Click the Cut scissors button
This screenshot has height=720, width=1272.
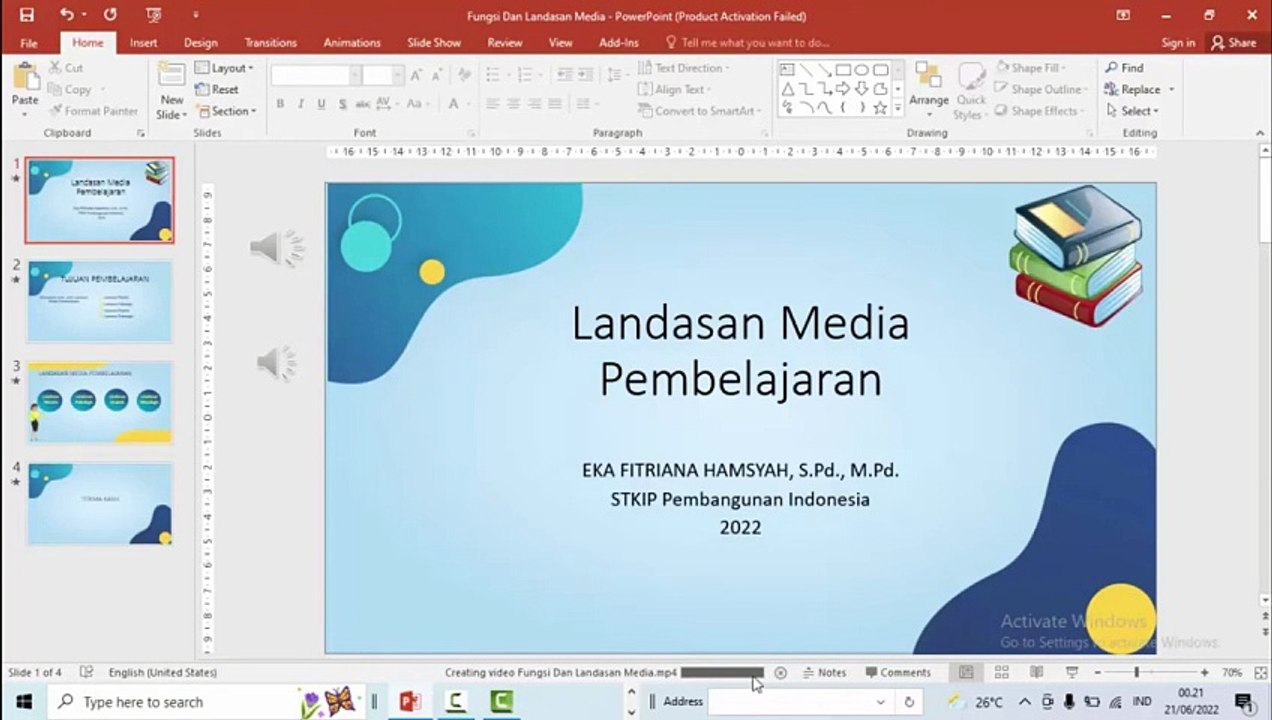tap(66, 68)
